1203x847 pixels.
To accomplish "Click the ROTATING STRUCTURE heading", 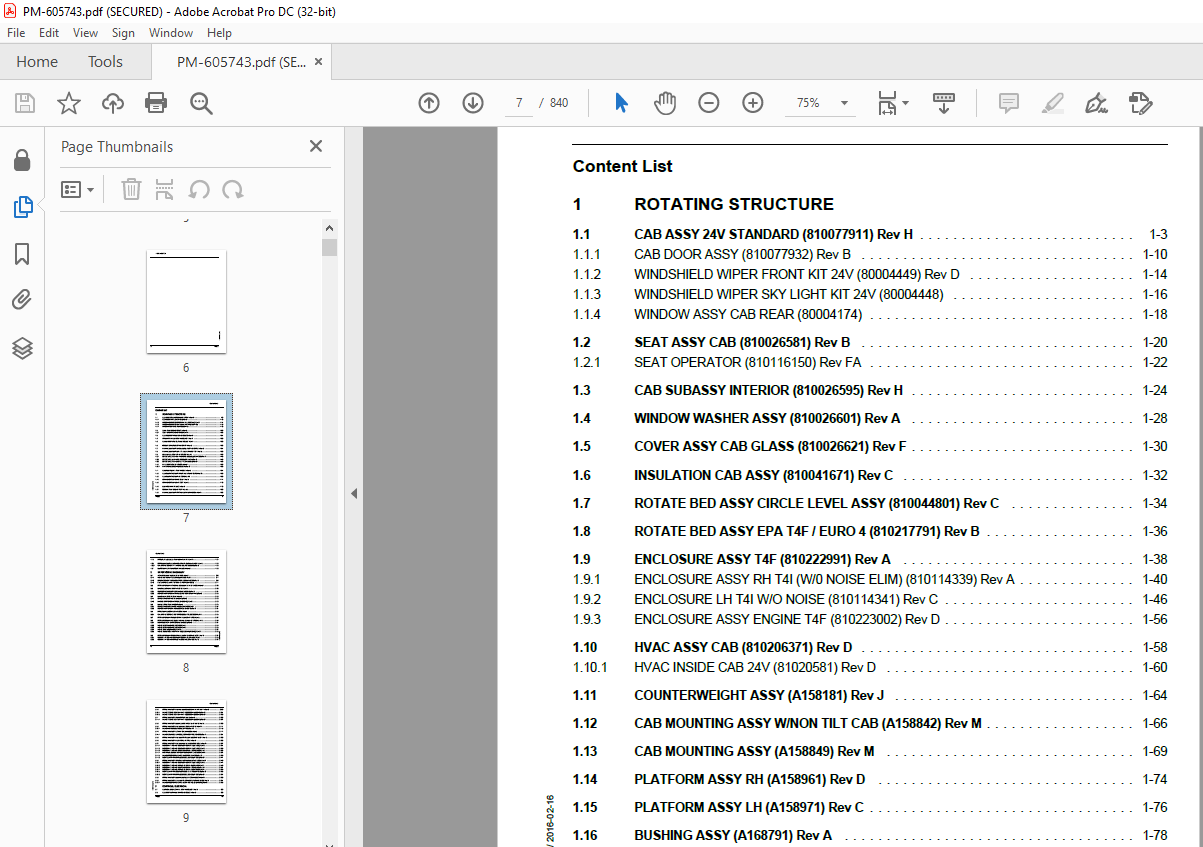I will click(733, 204).
